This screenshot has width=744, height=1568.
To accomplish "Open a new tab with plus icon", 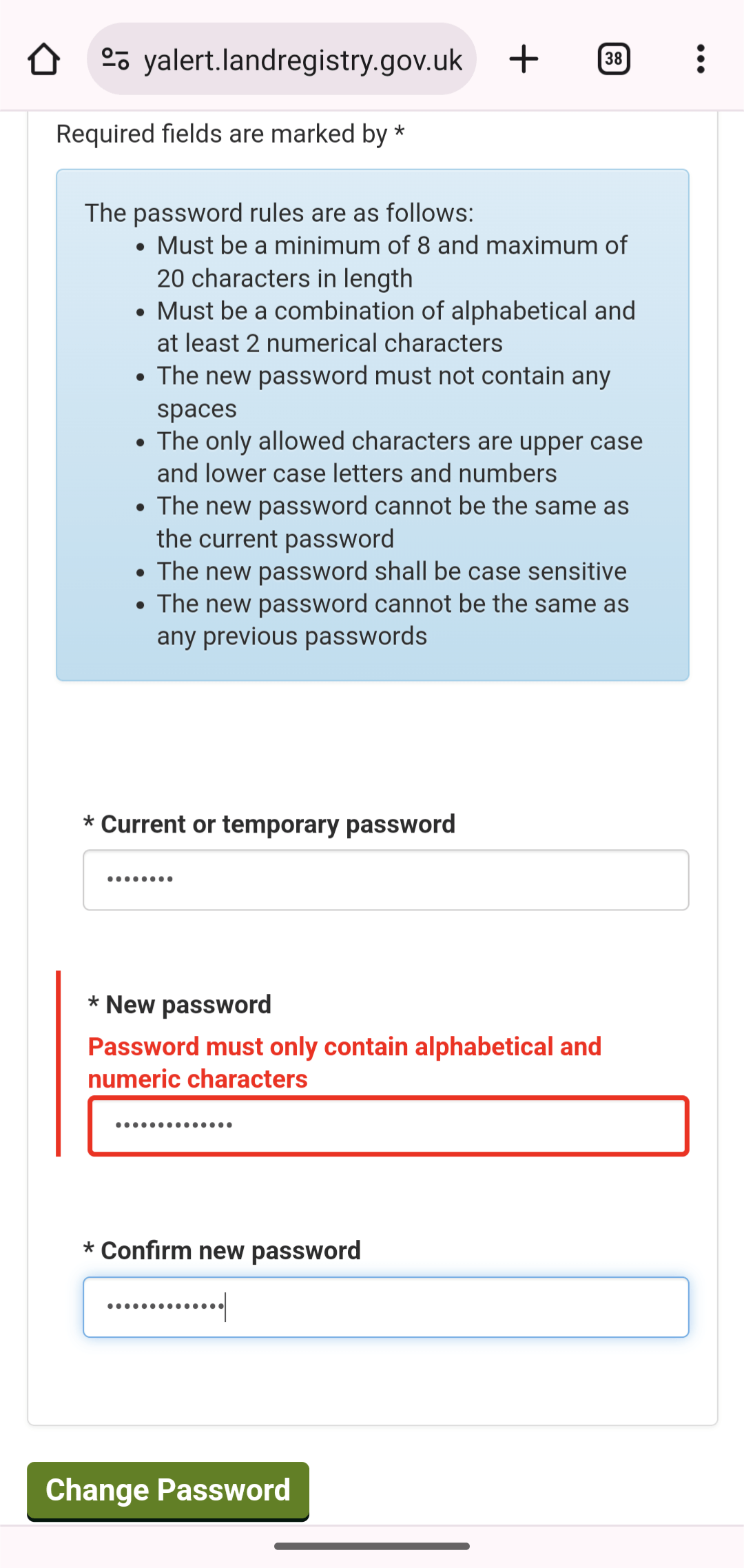I will pos(524,59).
